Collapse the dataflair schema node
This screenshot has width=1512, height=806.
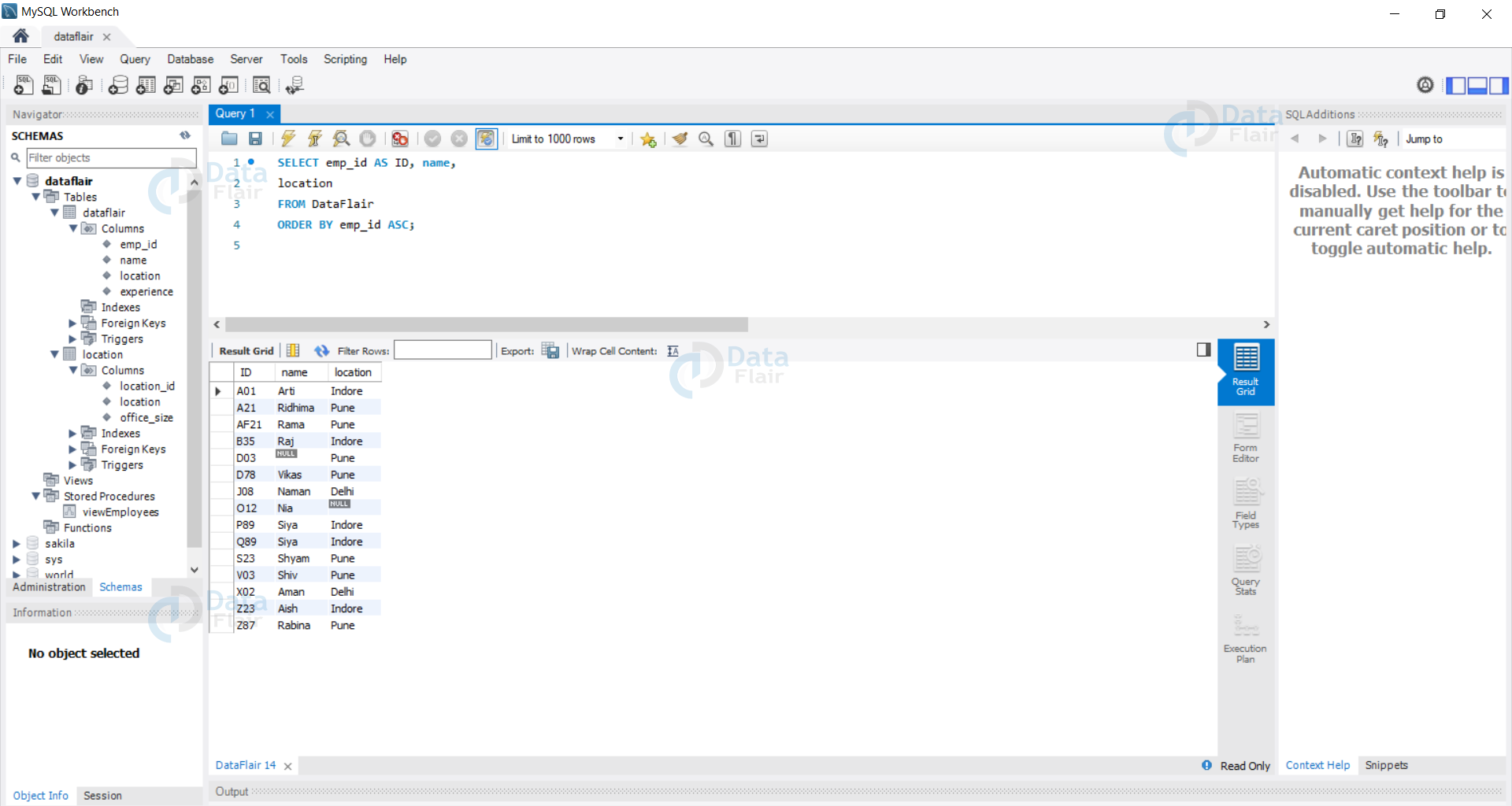coord(17,181)
